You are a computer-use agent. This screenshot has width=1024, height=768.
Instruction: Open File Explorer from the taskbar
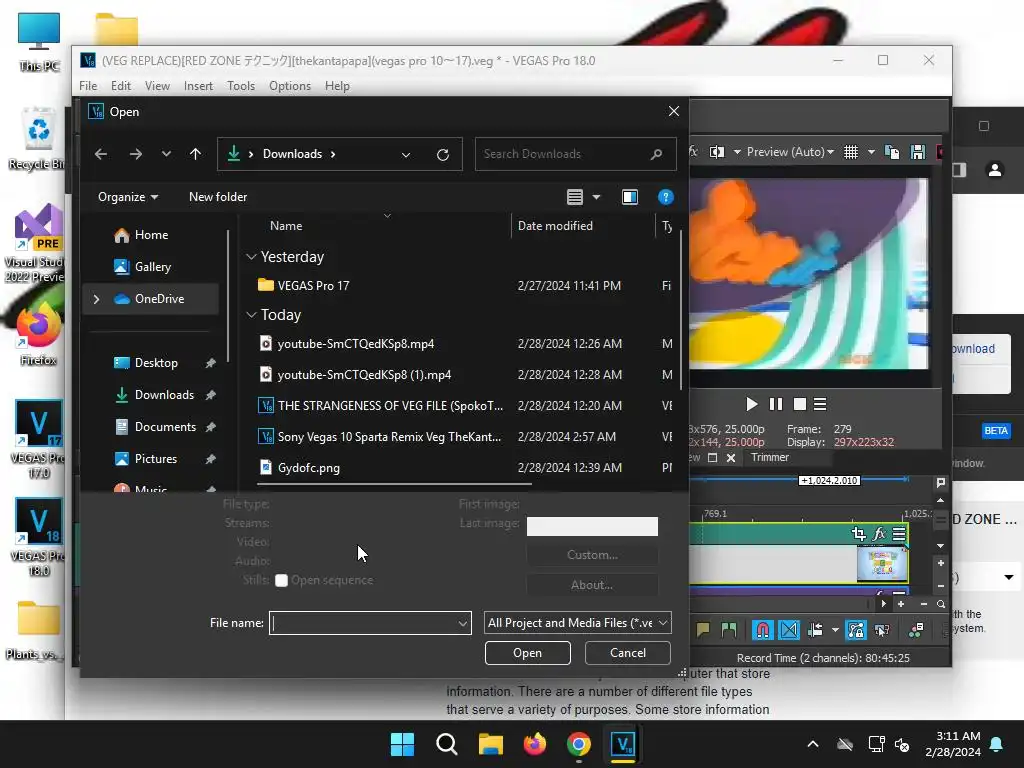coord(490,744)
